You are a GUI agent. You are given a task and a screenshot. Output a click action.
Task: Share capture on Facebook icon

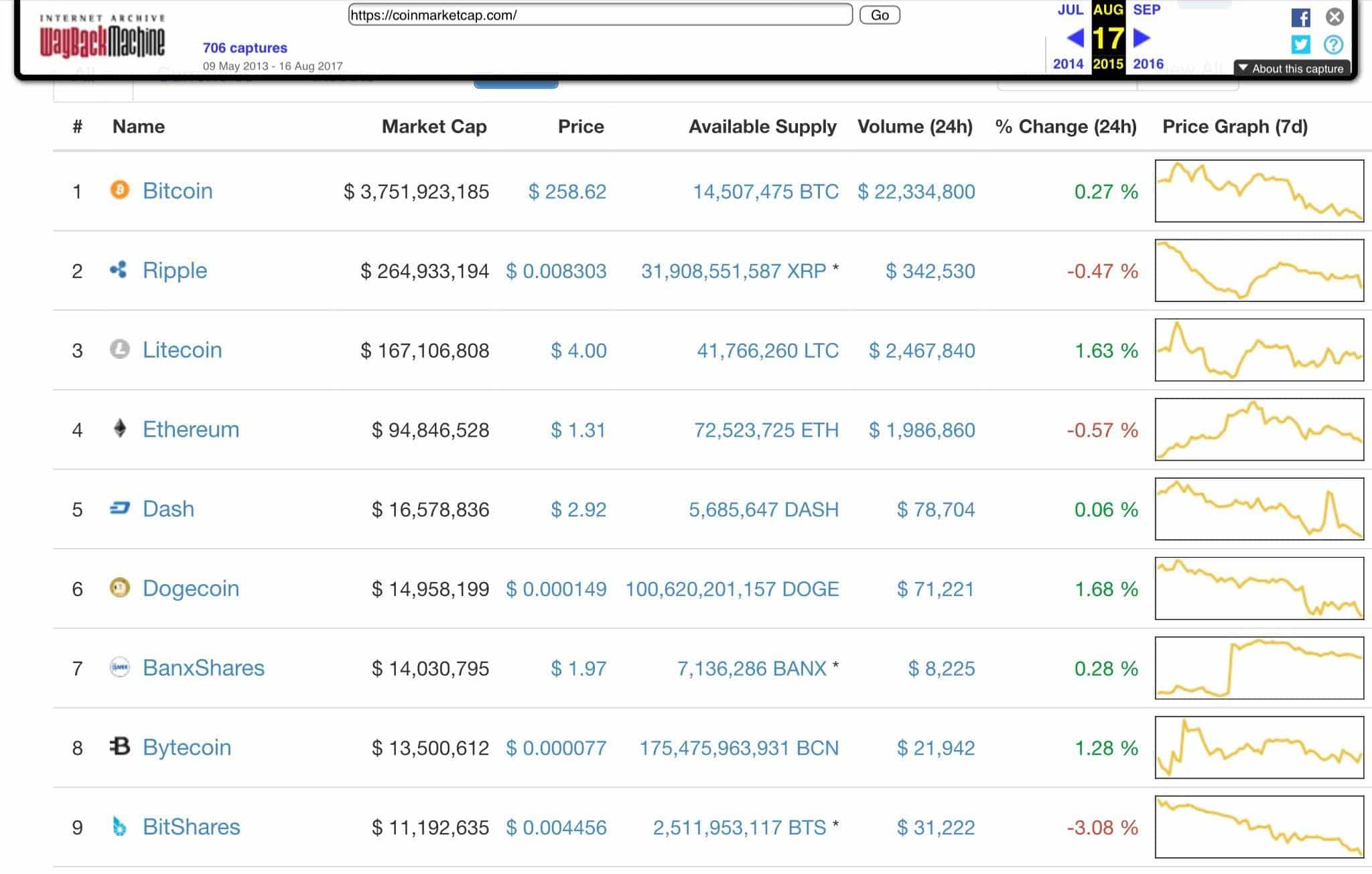(1300, 18)
